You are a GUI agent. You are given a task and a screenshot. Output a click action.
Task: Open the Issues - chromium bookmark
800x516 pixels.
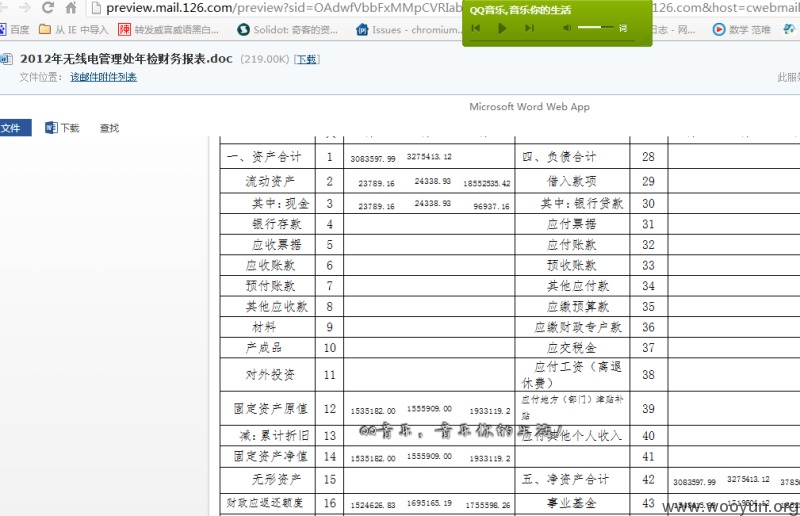[x=408, y=30]
